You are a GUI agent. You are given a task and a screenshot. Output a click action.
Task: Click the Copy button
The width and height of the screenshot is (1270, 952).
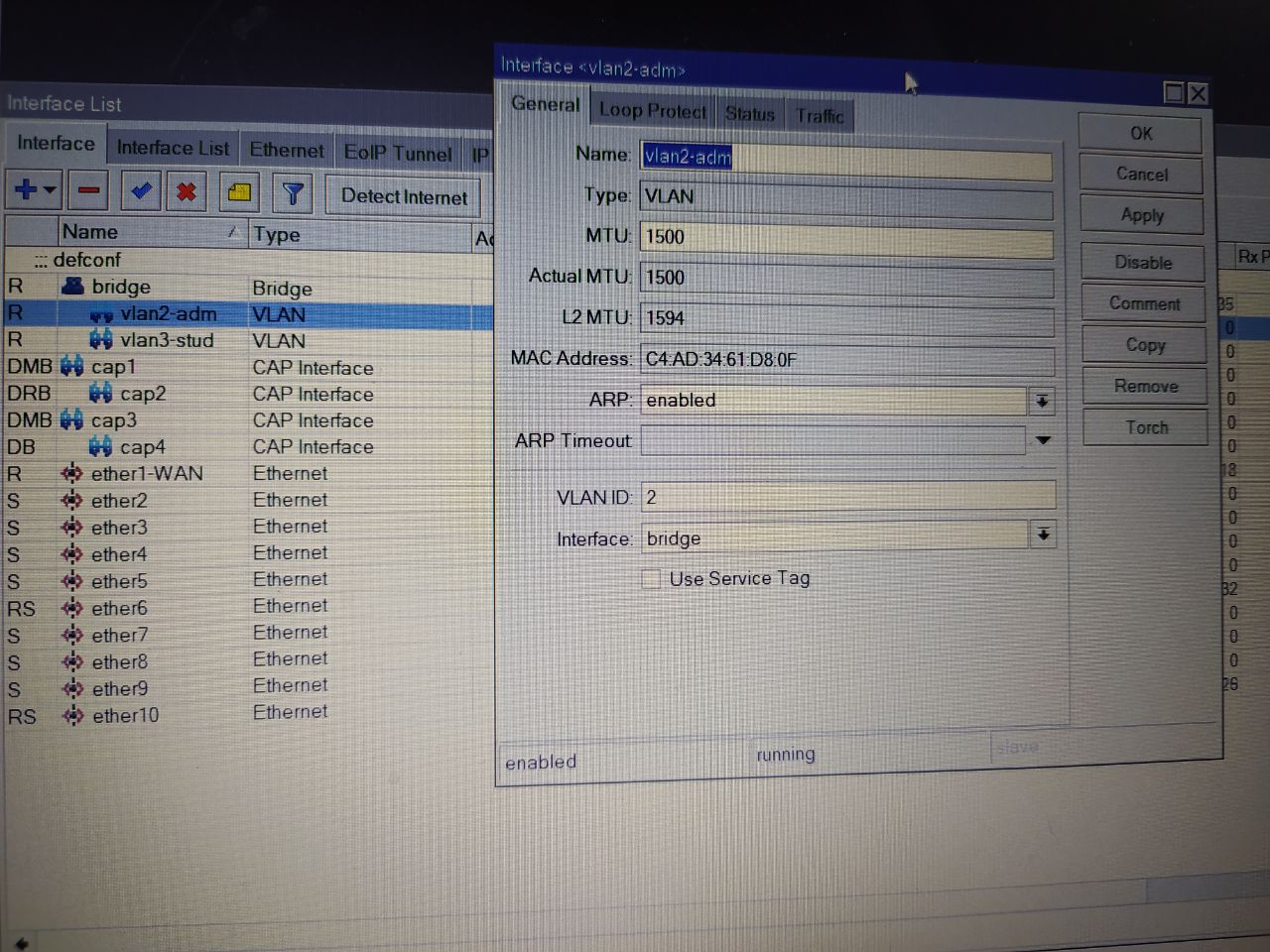coord(1145,345)
